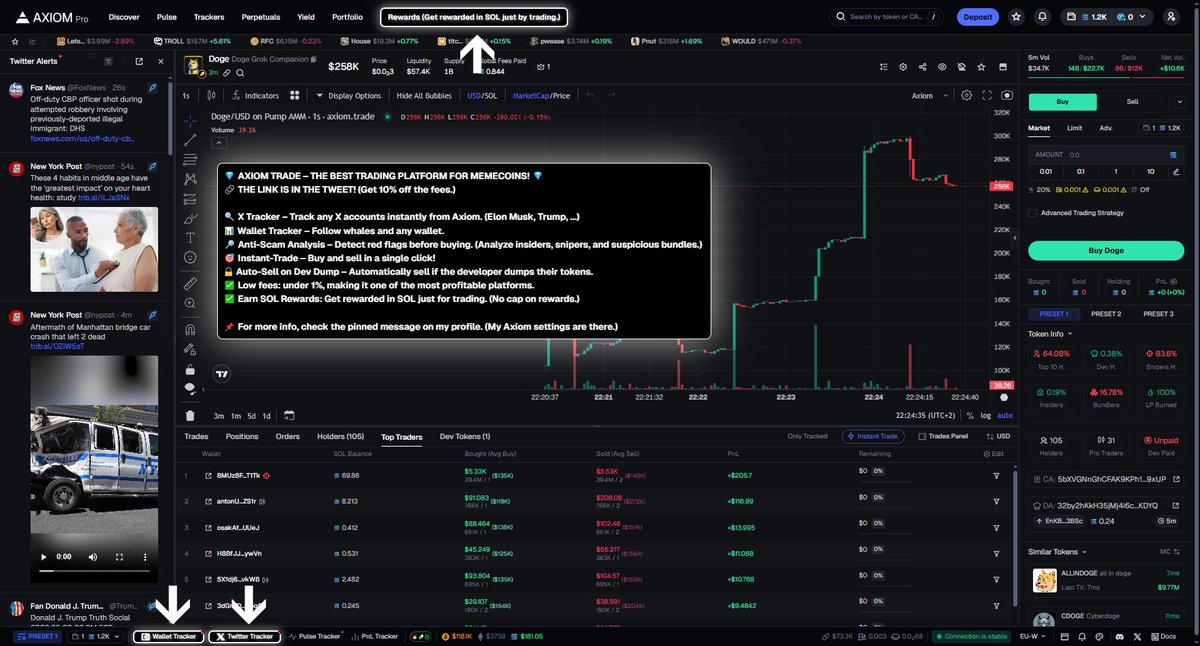
Task: Take a chart snapshot with camera icon
Action: [1007, 96]
